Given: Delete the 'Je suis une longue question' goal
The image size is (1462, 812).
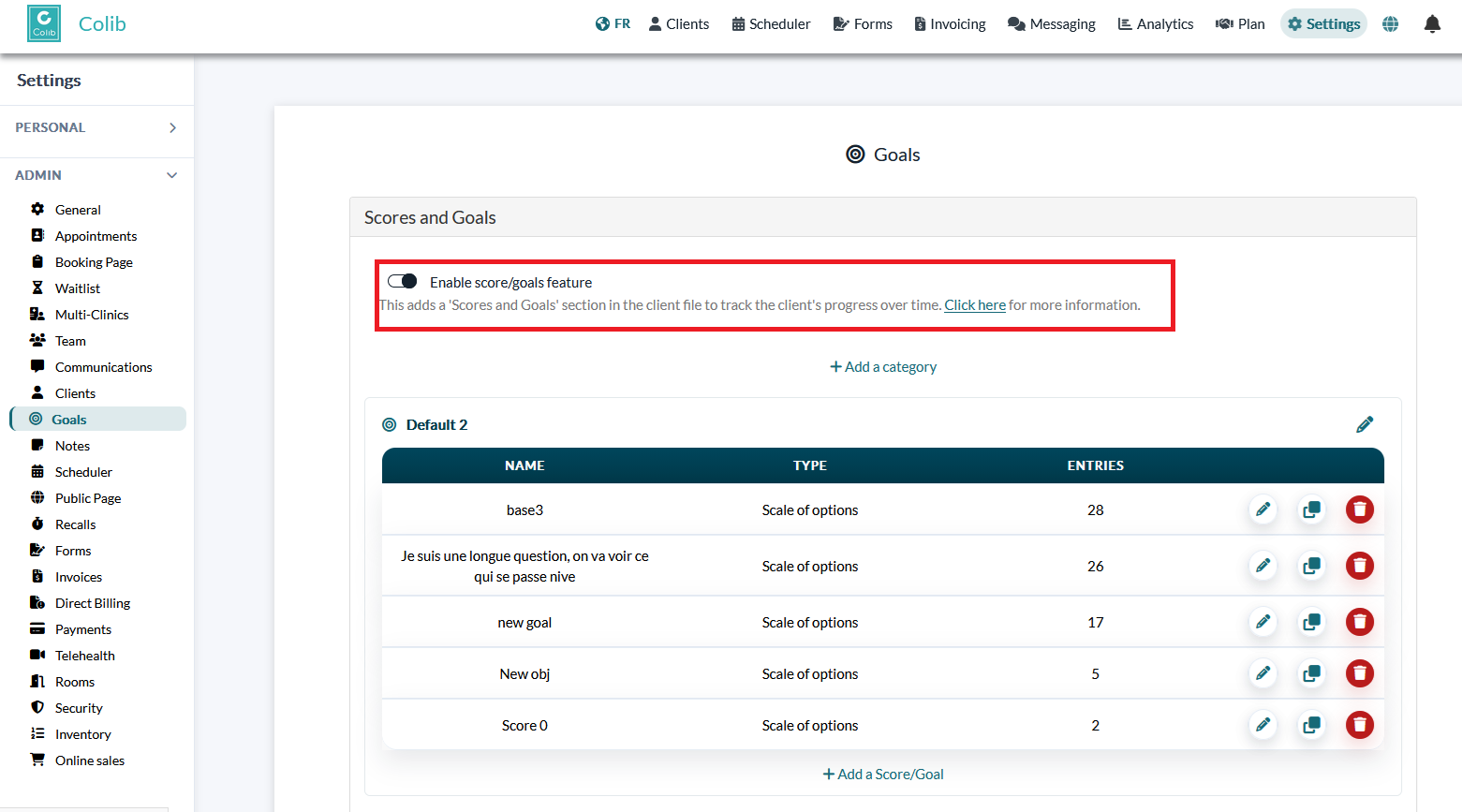Looking at the screenshot, I should tap(1360, 566).
